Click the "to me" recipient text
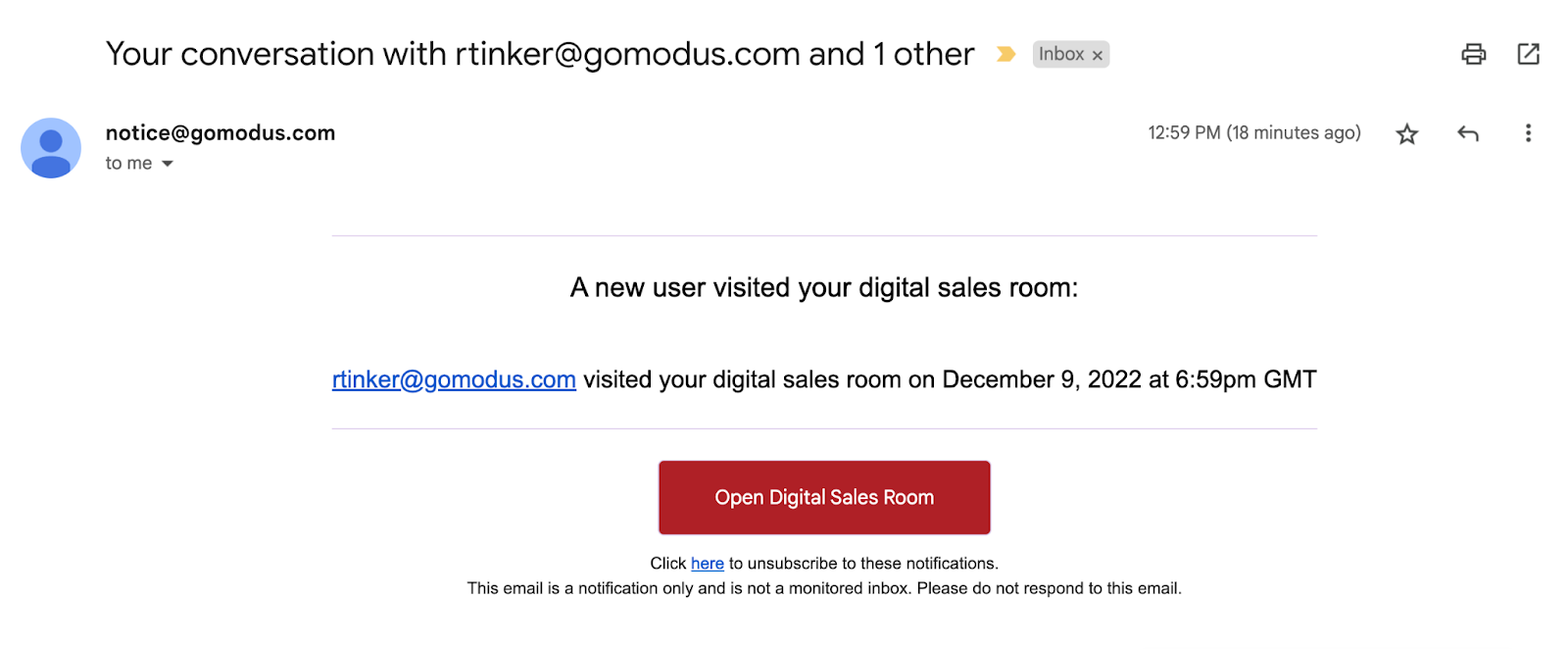Screen dimensions: 1568x649 coord(128,164)
